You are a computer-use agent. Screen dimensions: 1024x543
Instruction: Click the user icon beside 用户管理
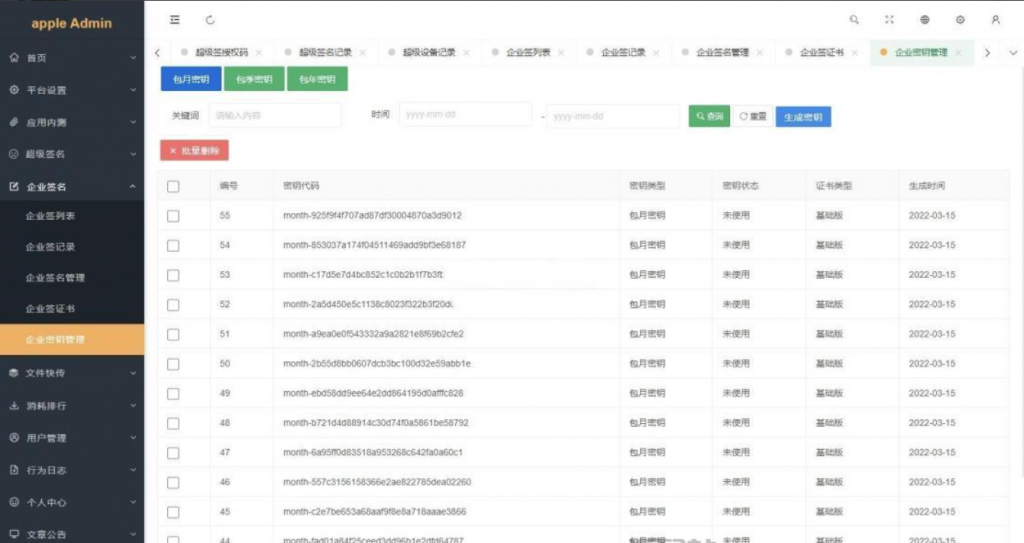(x=14, y=437)
